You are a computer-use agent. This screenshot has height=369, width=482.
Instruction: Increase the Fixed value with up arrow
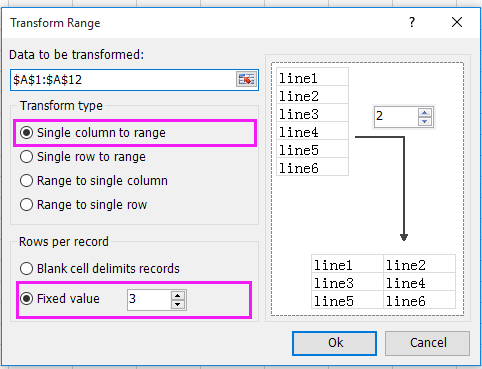(178, 296)
